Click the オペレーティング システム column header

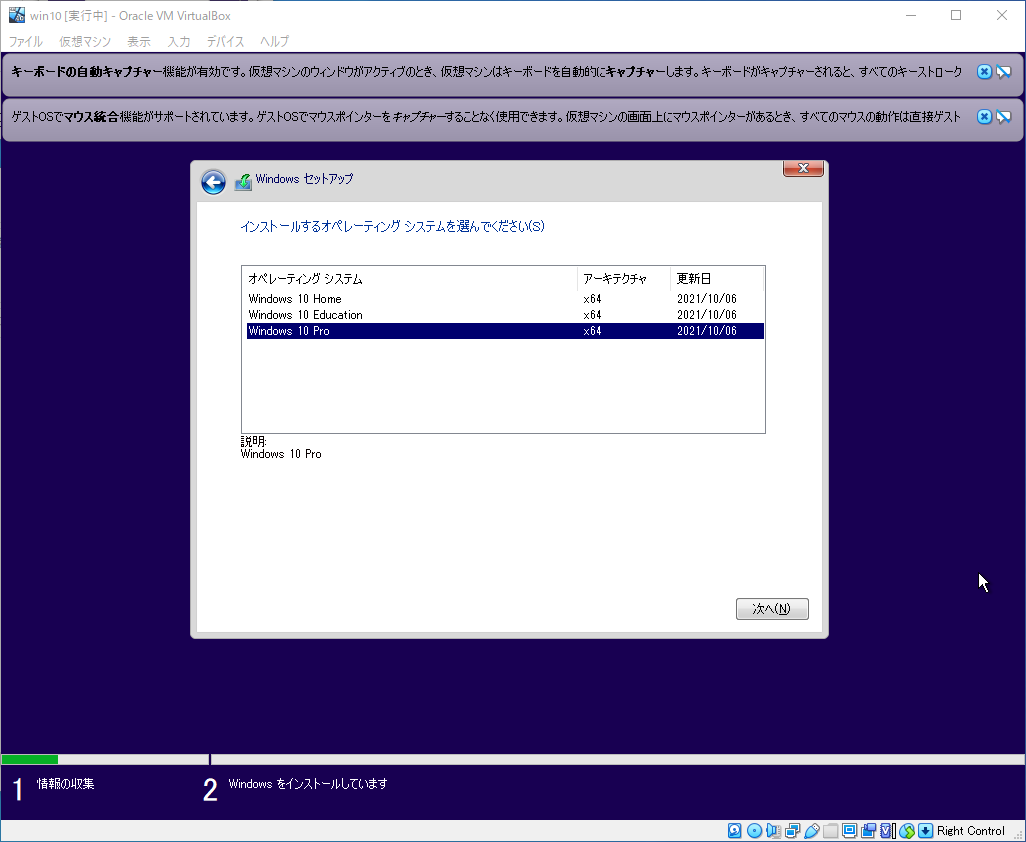point(410,279)
